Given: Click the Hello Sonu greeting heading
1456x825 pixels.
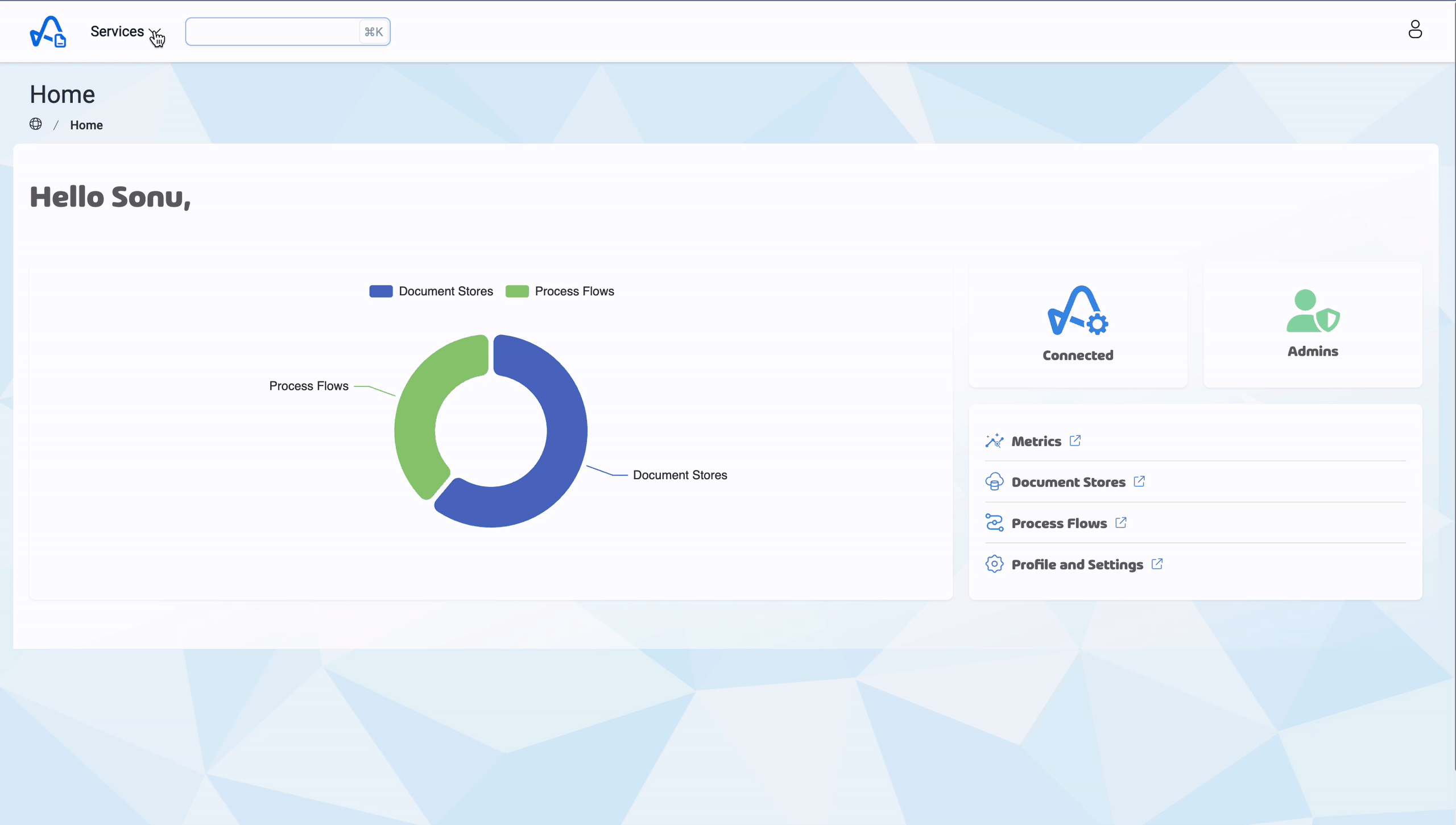Looking at the screenshot, I should (110, 197).
